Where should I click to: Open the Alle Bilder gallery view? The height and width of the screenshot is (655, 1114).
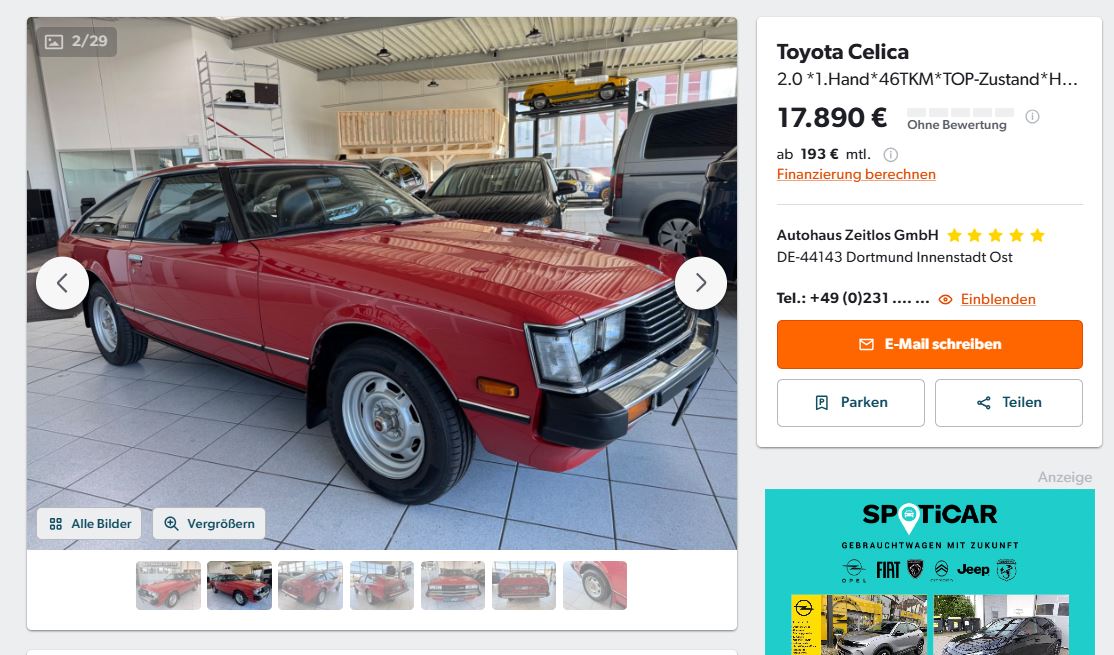pos(90,524)
